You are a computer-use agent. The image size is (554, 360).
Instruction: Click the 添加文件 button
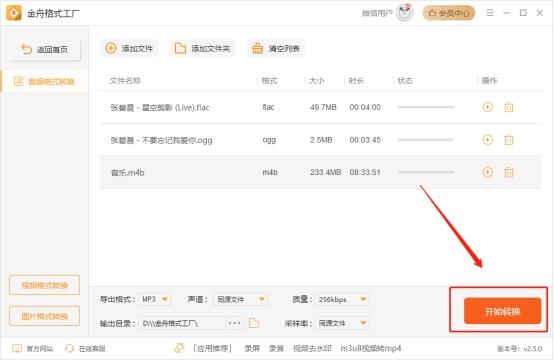click(x=129, y=48)
